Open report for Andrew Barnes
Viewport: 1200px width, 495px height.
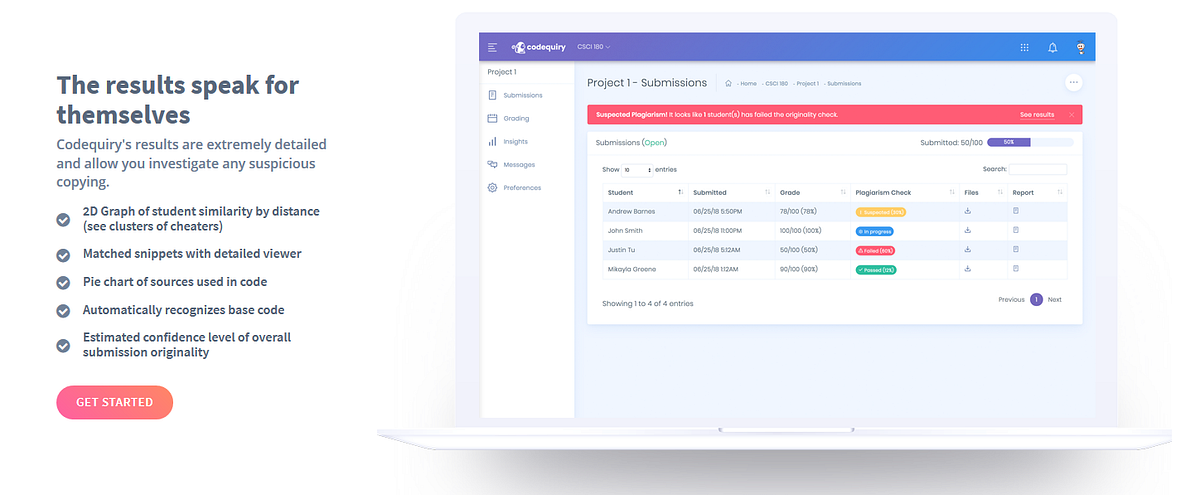tap(1016, 211)
